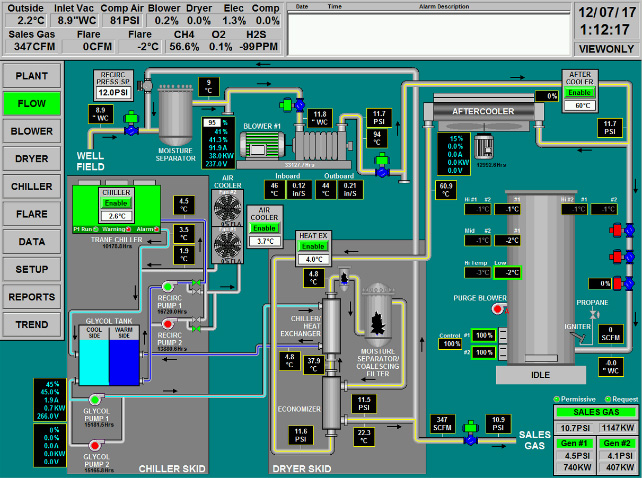The width and height of the screenshot is (642, 478).
Task: Select the Blower #1 motor graphic
Action: click(262, 145)
